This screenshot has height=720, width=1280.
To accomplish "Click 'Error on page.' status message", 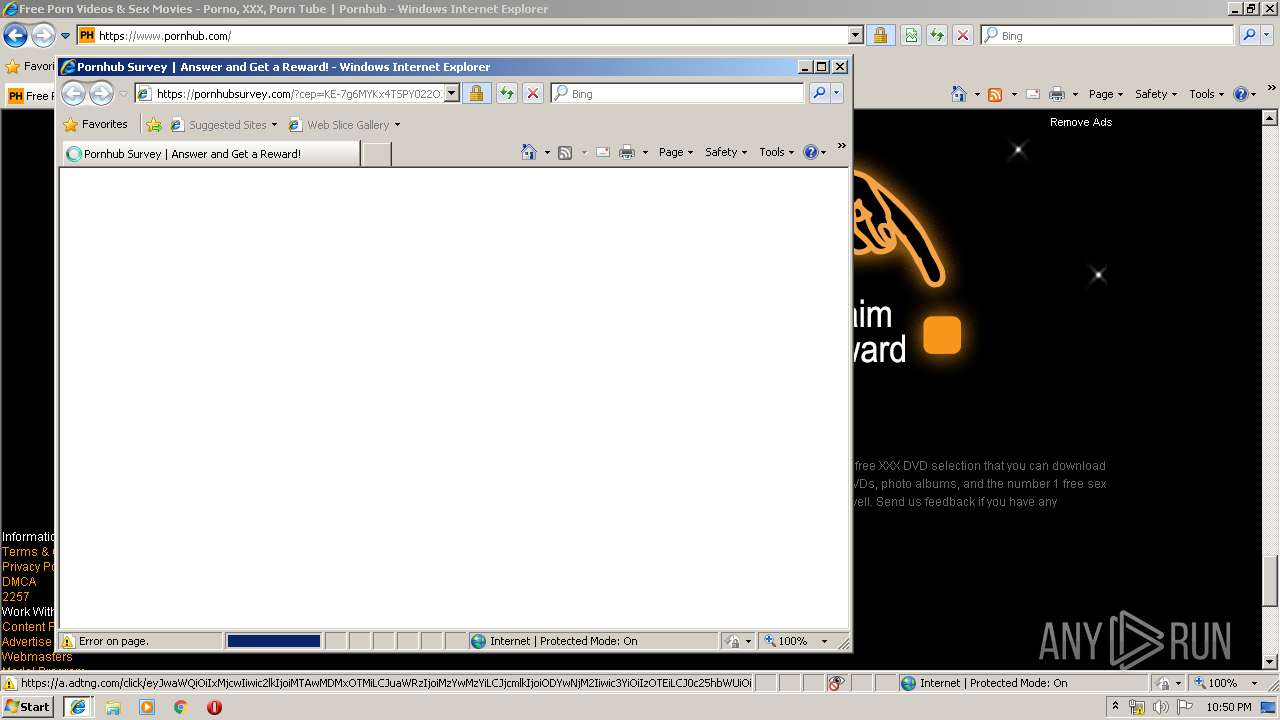I will tap(113, 641).
